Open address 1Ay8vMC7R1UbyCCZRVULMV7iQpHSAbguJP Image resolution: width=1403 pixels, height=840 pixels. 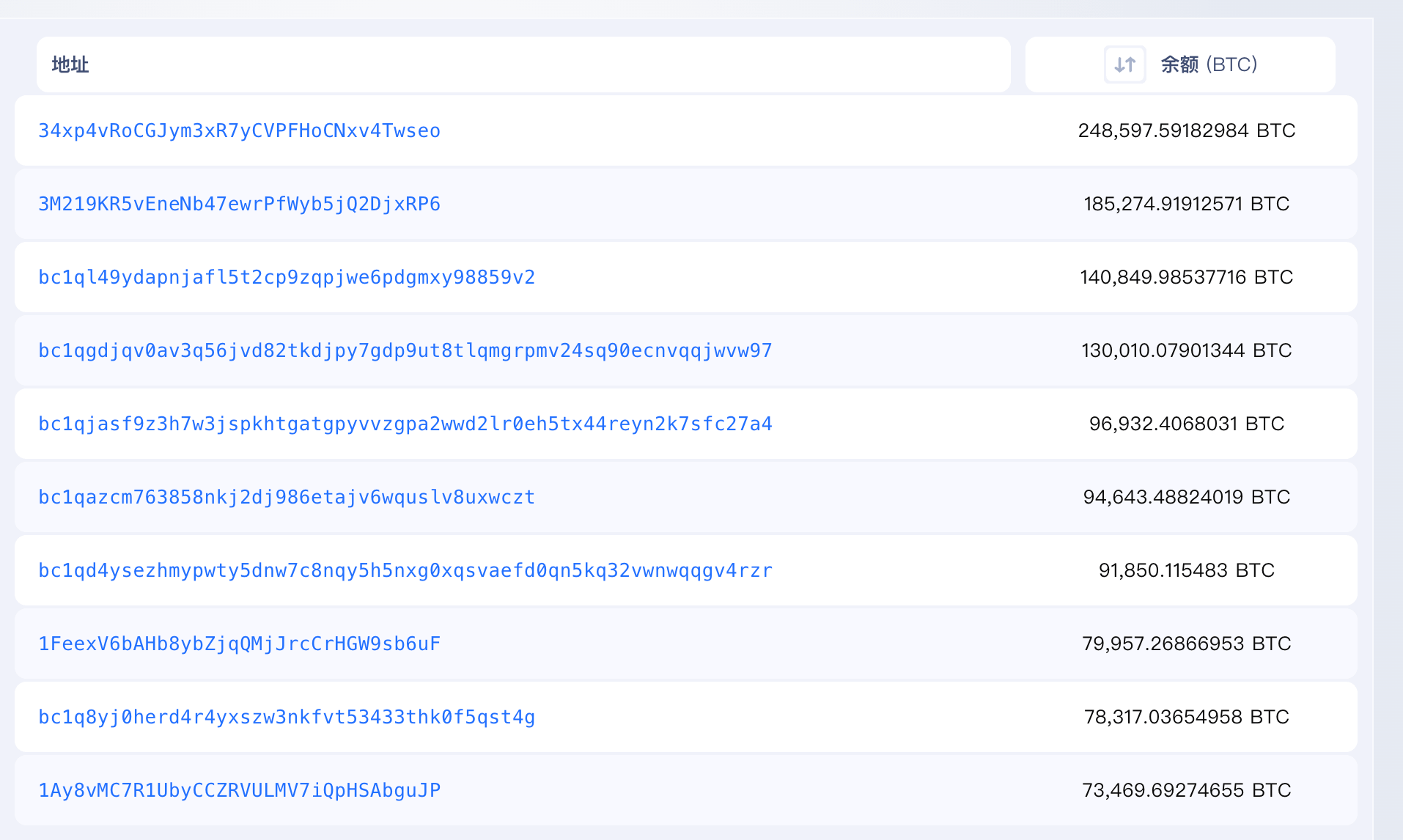pos(239,790)
